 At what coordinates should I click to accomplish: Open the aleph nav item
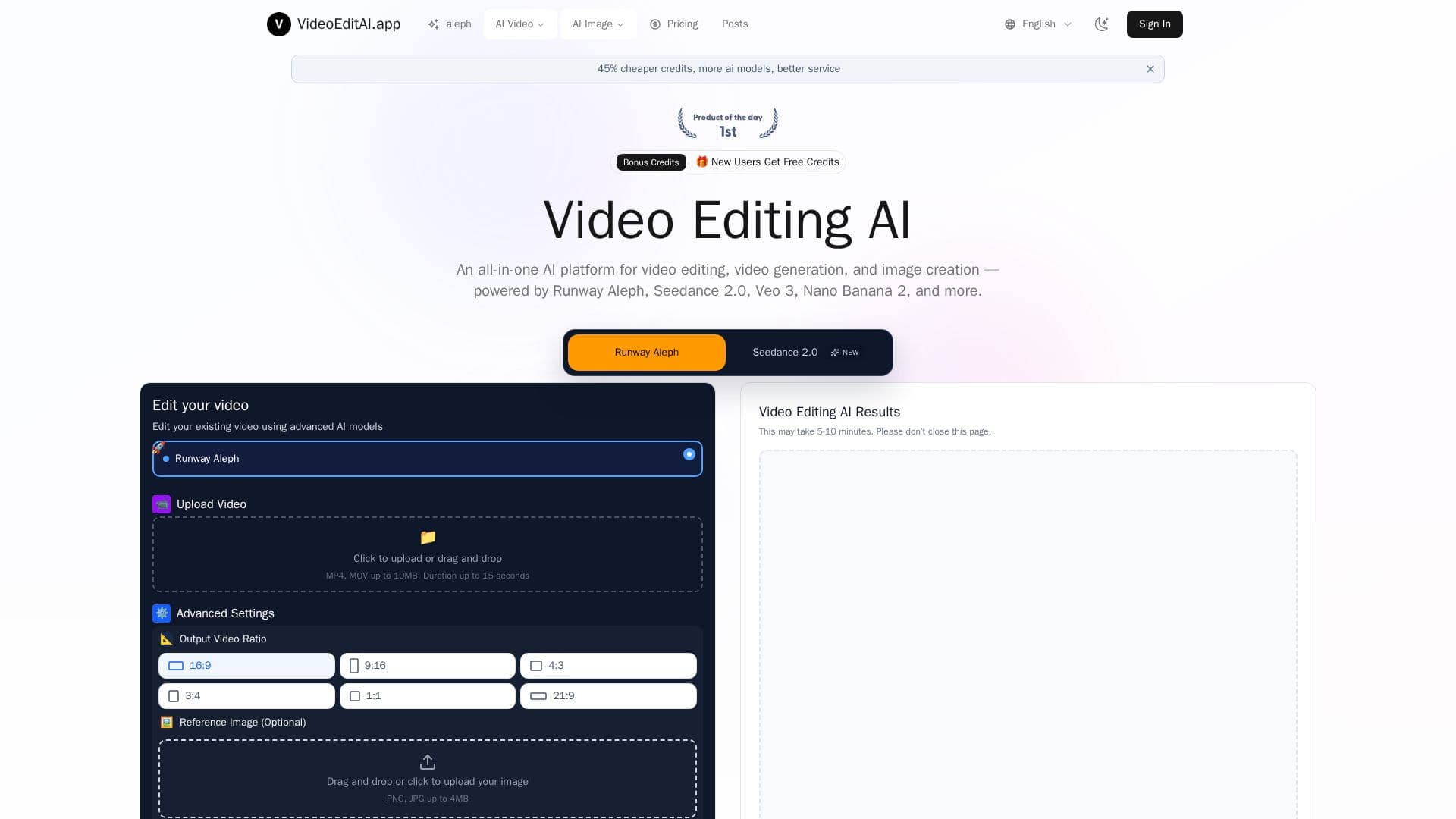click(450, 24)
